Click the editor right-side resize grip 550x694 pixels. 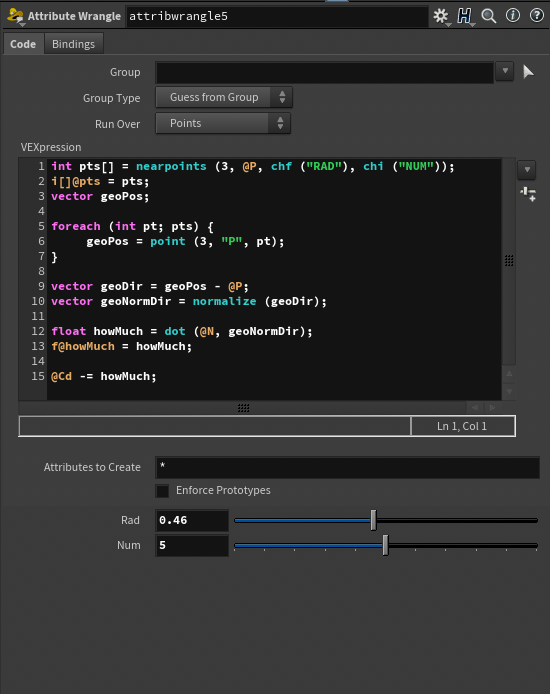click(509, 261)
